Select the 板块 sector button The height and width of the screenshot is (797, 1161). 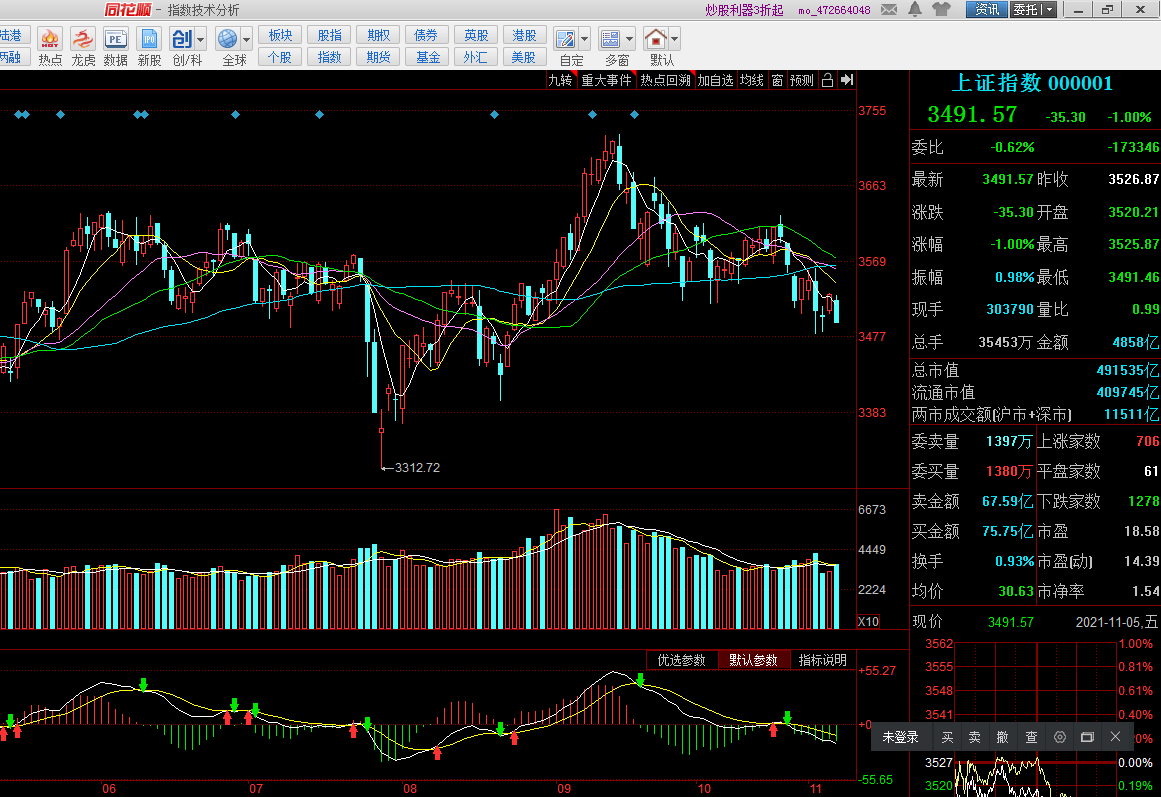pyautogui.click(x=280, y=36)
